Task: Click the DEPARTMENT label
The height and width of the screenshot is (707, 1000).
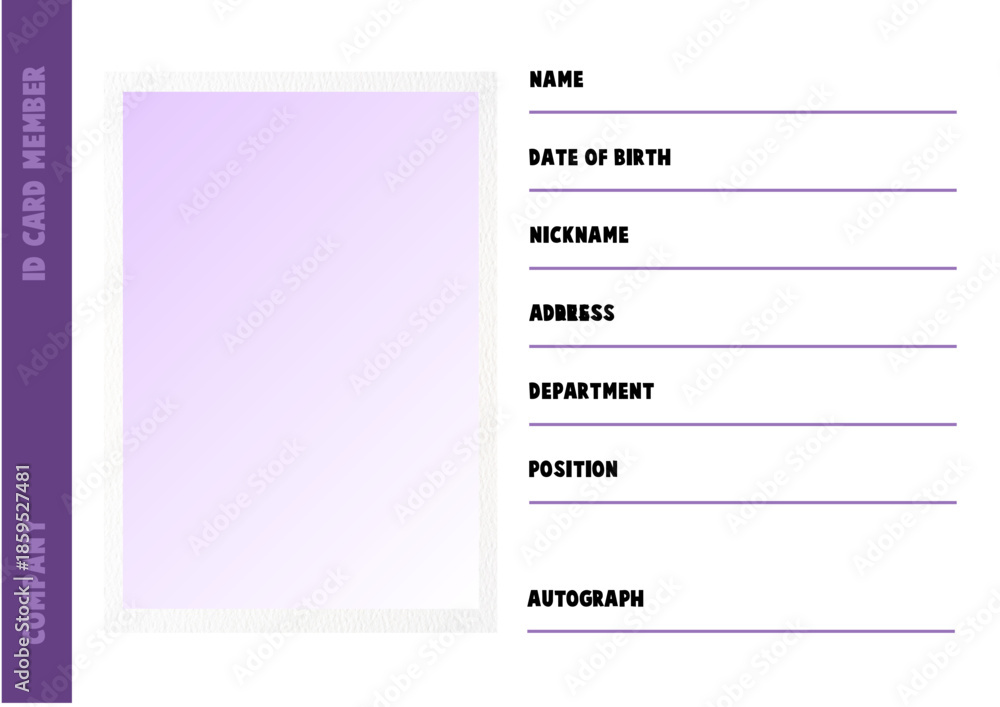Action: pyautogui.click(x=591, y=391)
